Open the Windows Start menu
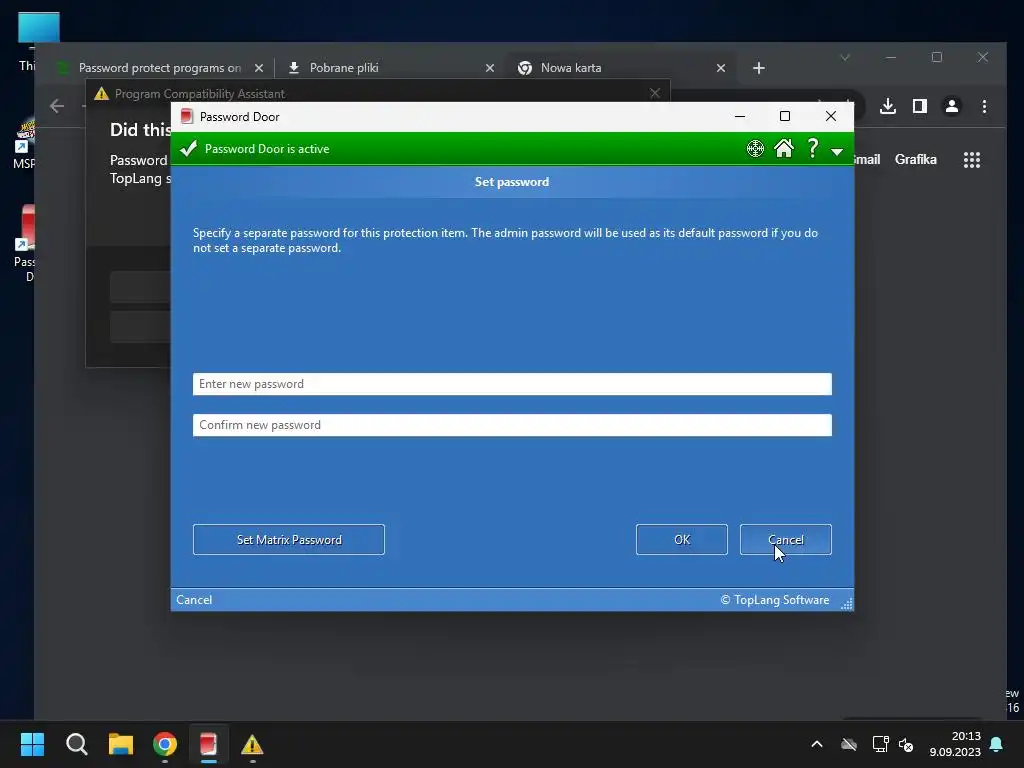The width and height of the screenshot is (1024, 768). (x=32, y=744)
